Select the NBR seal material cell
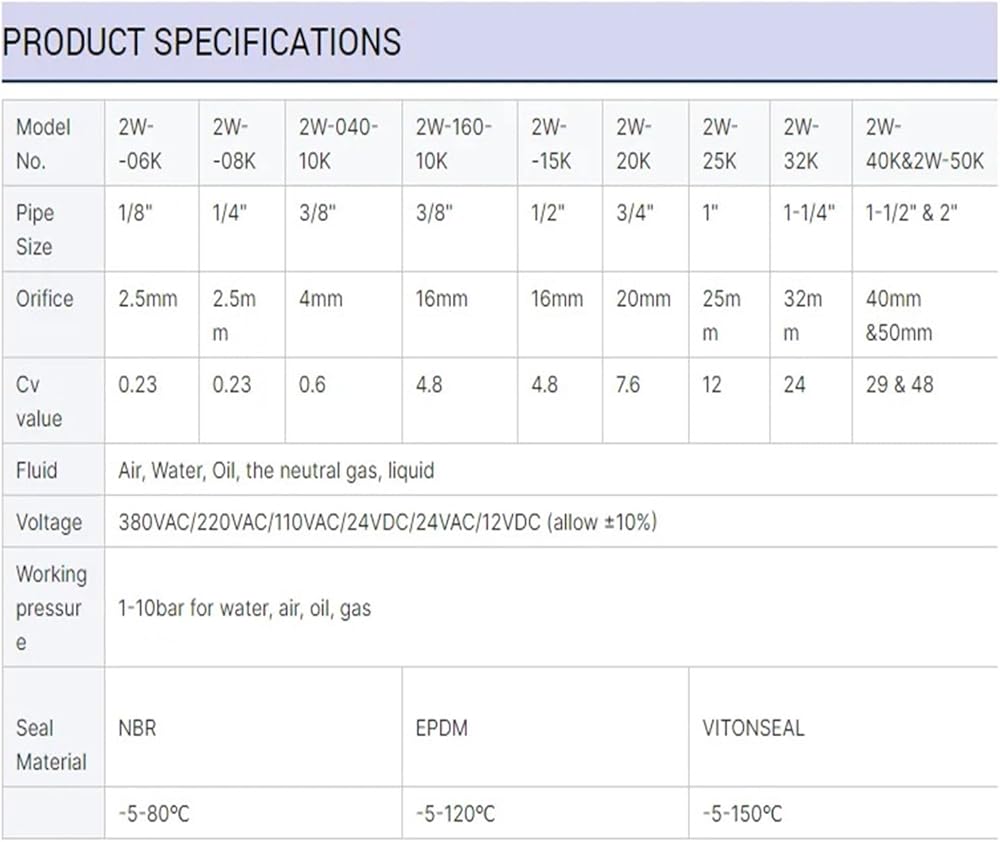 pyautogui.click(x=254, y=727)
